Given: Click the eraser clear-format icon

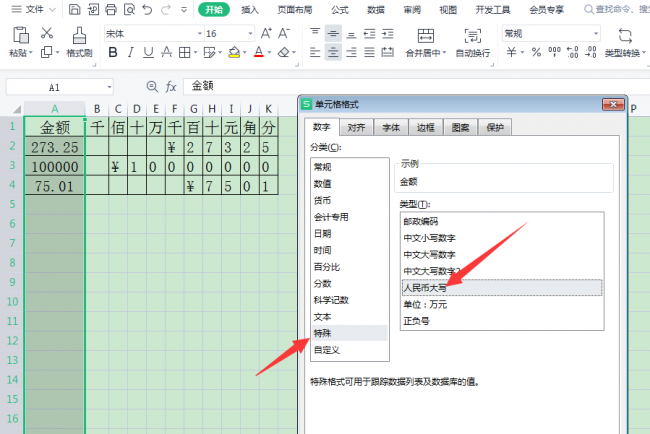Looking at the screenshot, I should [284, 52].
